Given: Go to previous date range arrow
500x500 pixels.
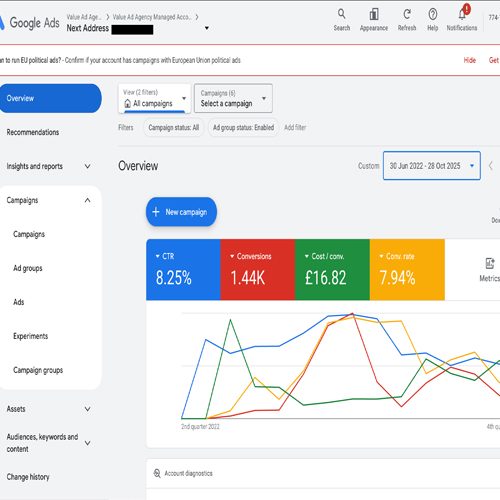Looking at the screenshot, I should 490,166.
